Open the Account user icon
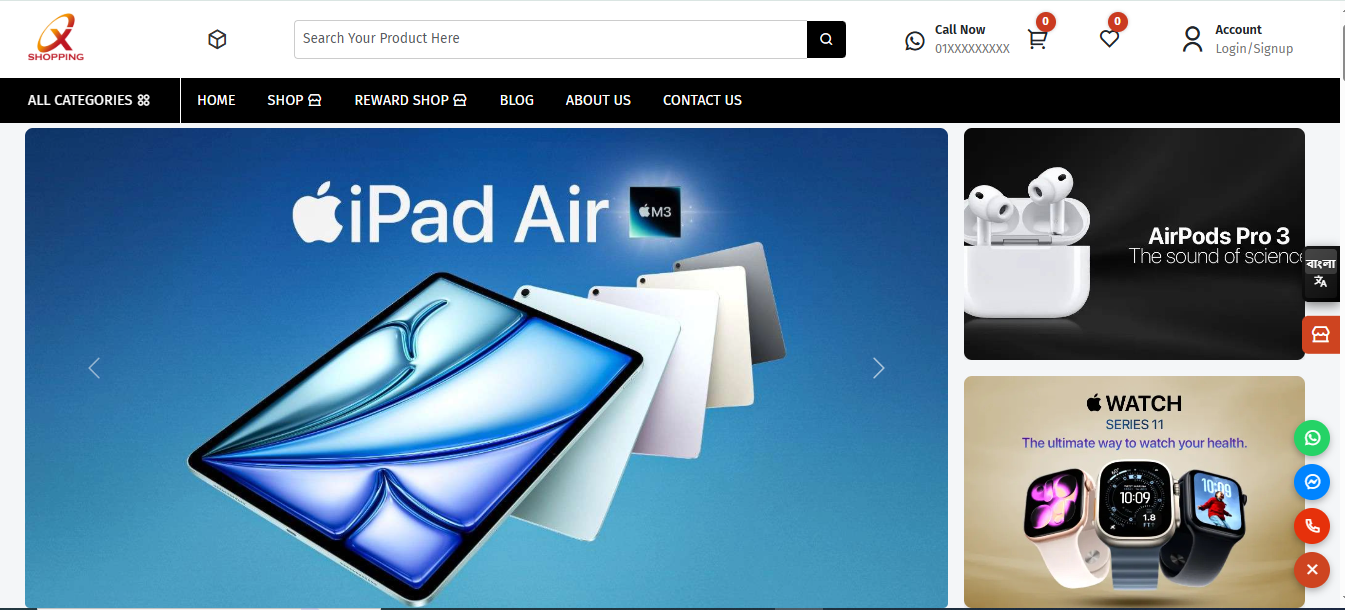This screenshot has height=610, width=1345. click(x=1193, y=38)
